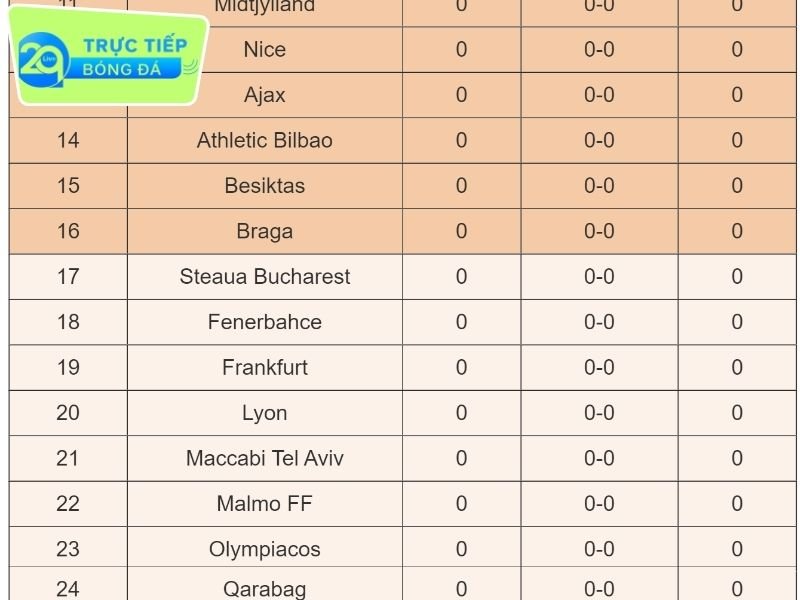
Task: Select the Nice team name
Action: pos(265,49)
